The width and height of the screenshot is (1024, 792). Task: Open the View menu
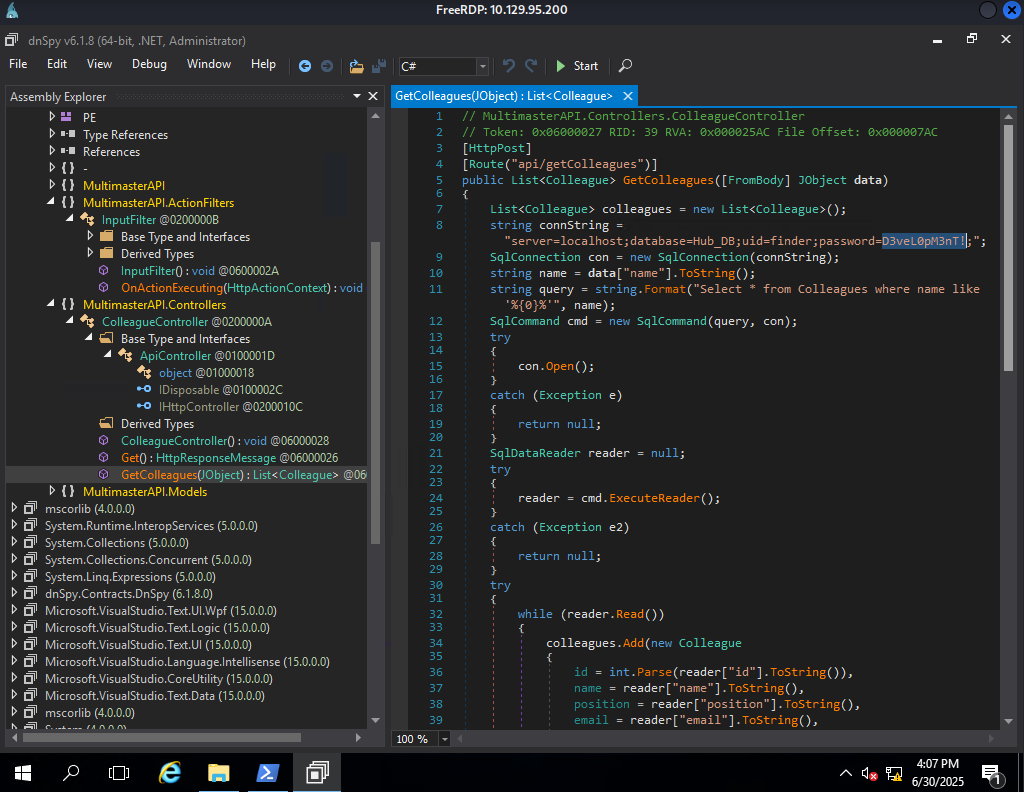click(99, 64)
